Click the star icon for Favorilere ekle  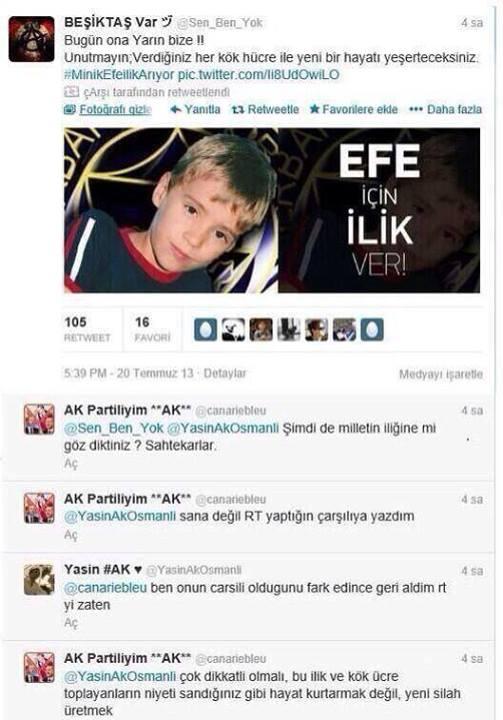(x=314, y=109)
